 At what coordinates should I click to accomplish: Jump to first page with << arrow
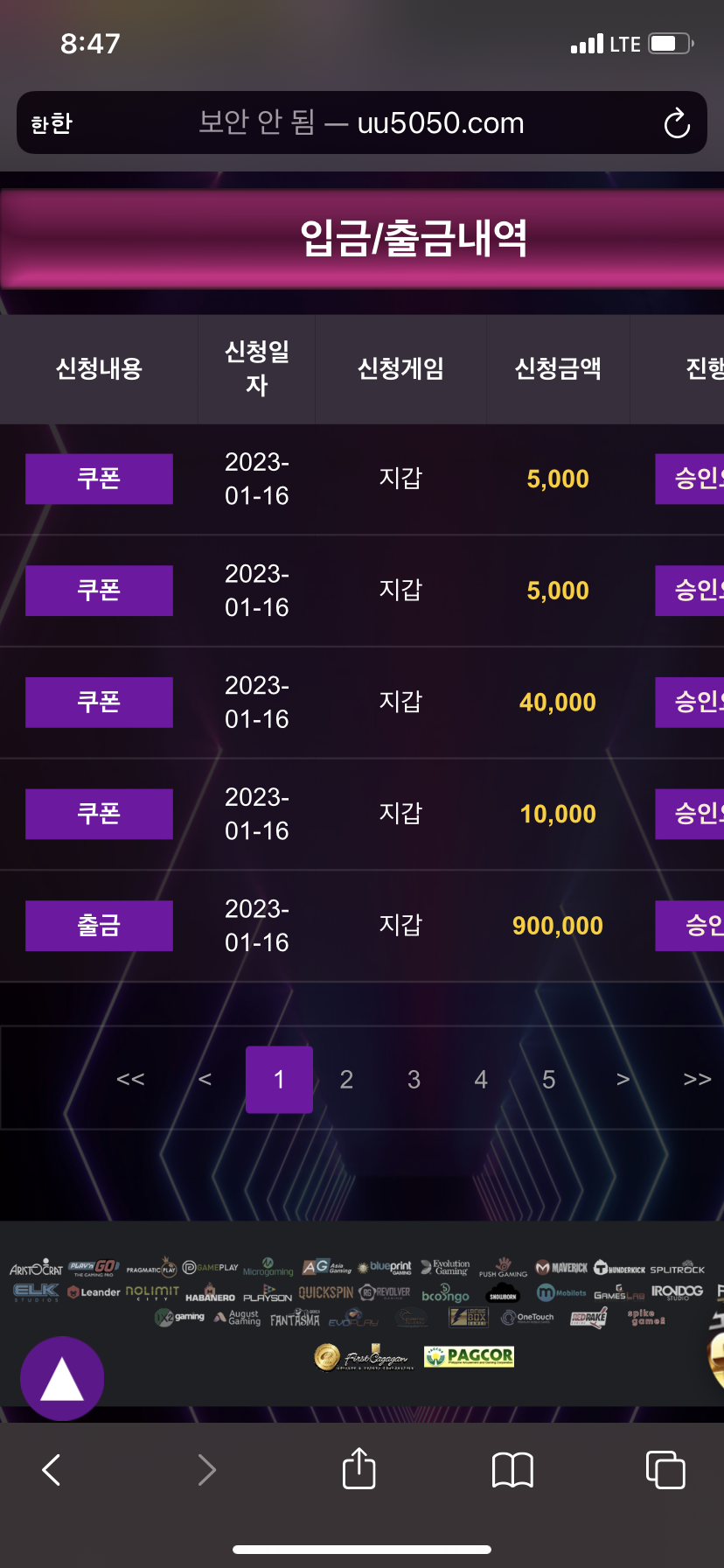click(x=130, y=1080)
